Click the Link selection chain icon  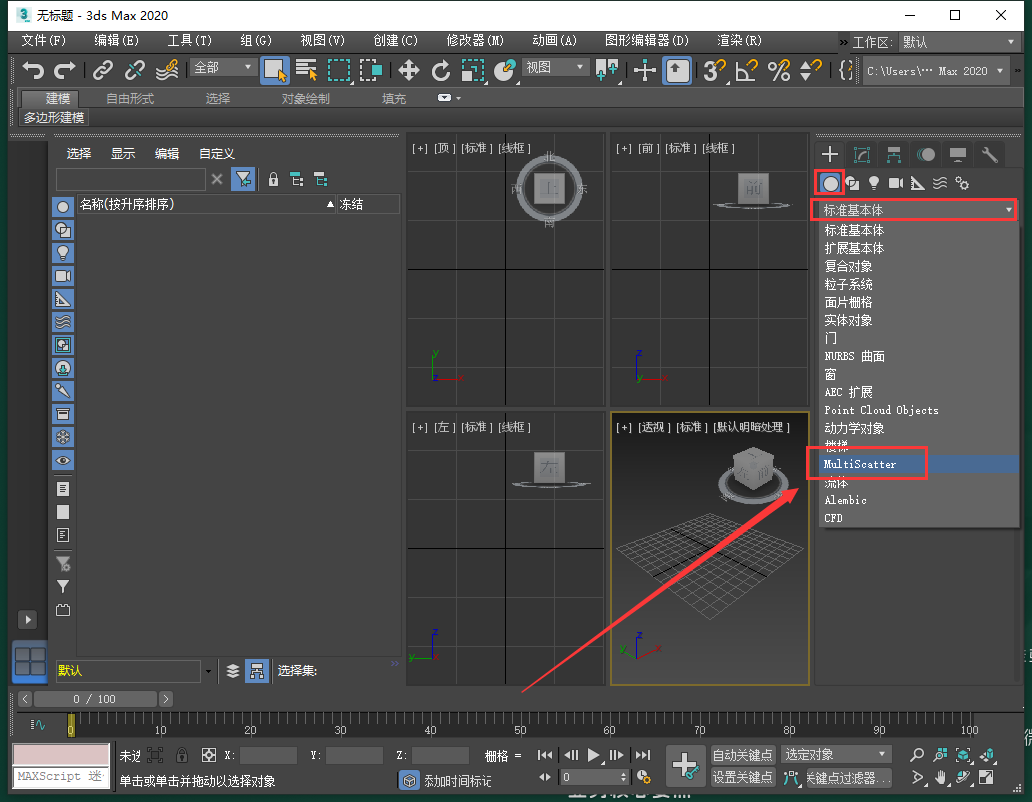(x=102, y=70)
